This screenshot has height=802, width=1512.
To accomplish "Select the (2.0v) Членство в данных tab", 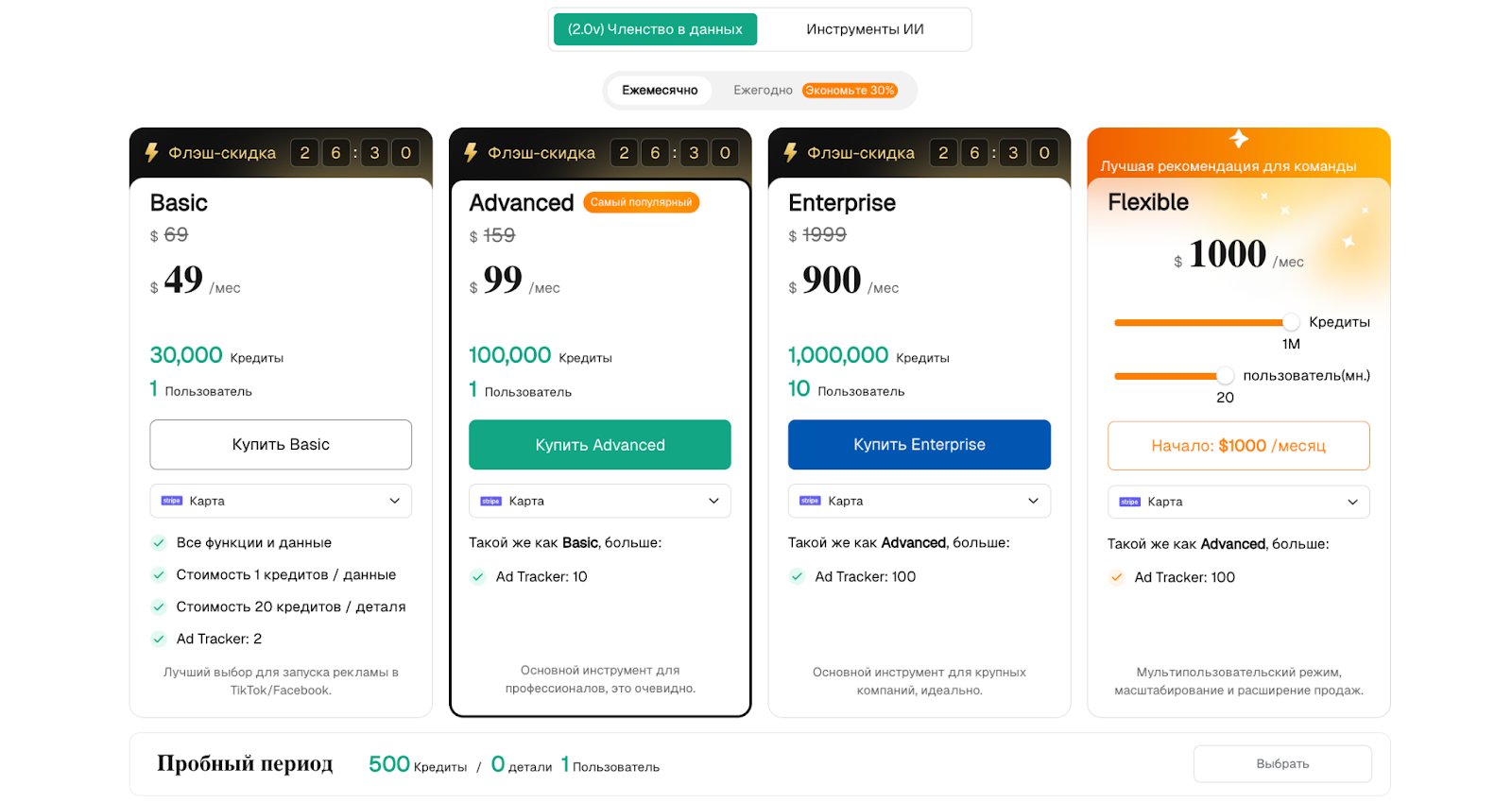I will coord(655,29).
